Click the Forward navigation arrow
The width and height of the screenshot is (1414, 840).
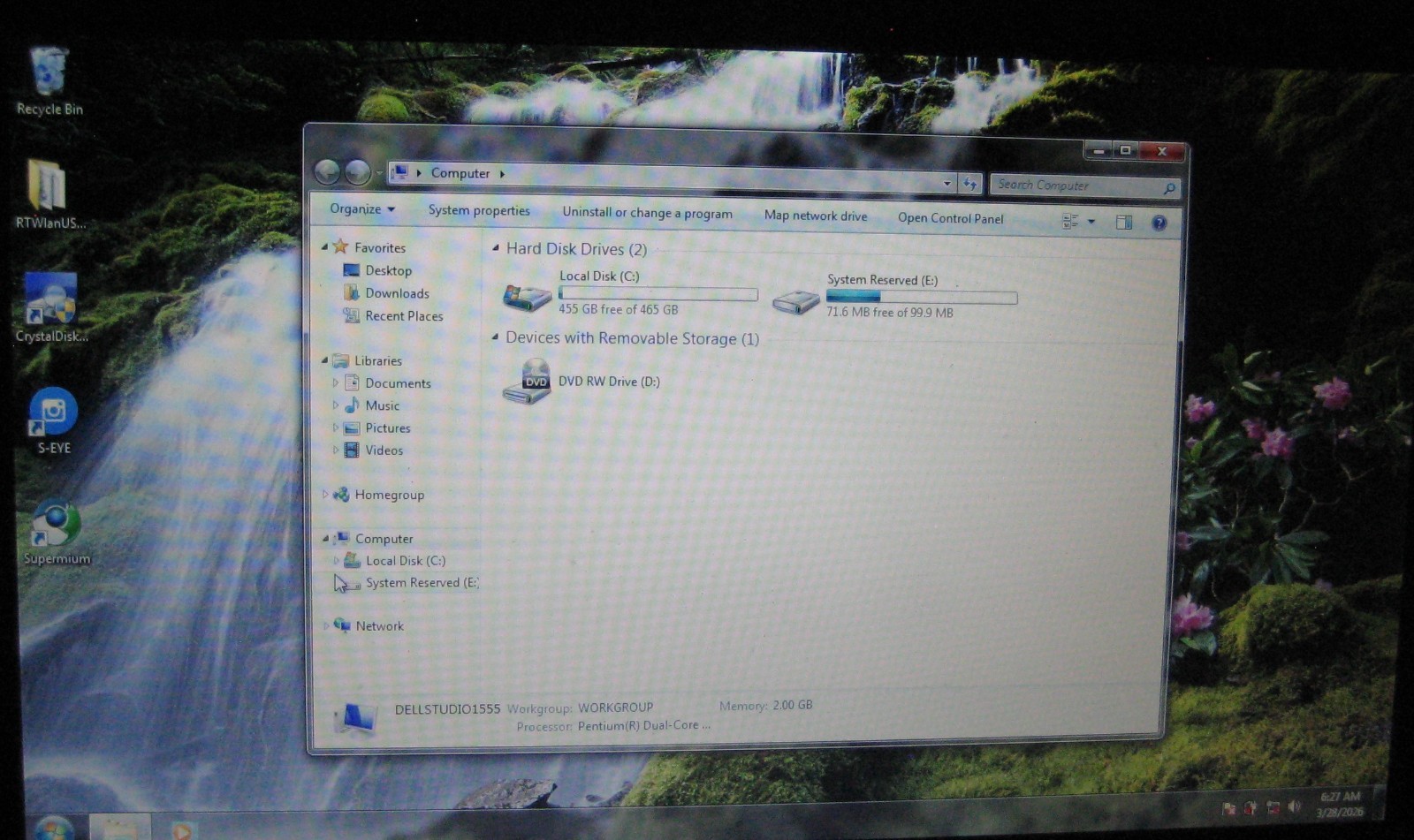click(x=357, y=171)
